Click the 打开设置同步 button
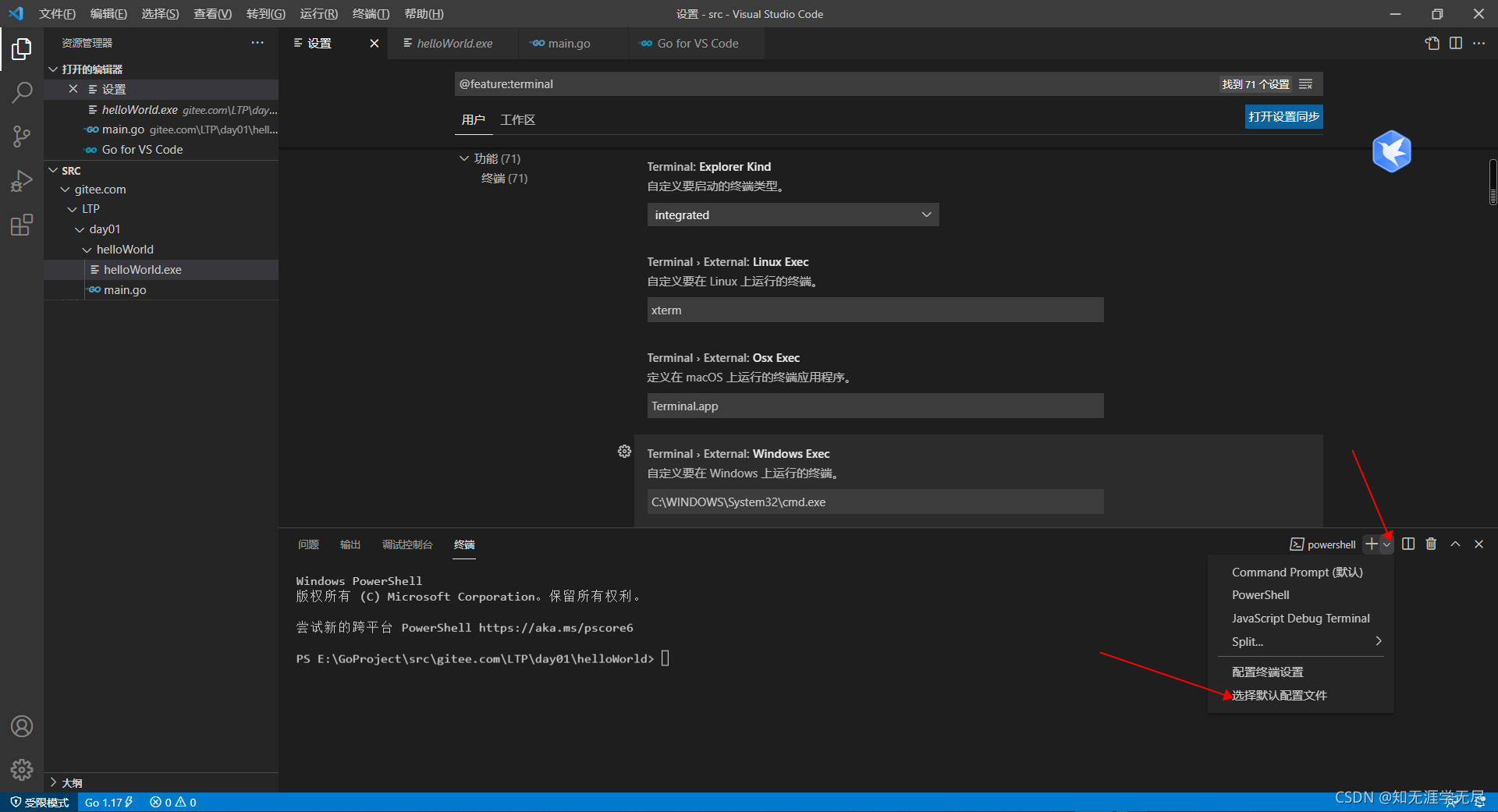Viewport: 1498px width, 812px height. (1283, 117)
